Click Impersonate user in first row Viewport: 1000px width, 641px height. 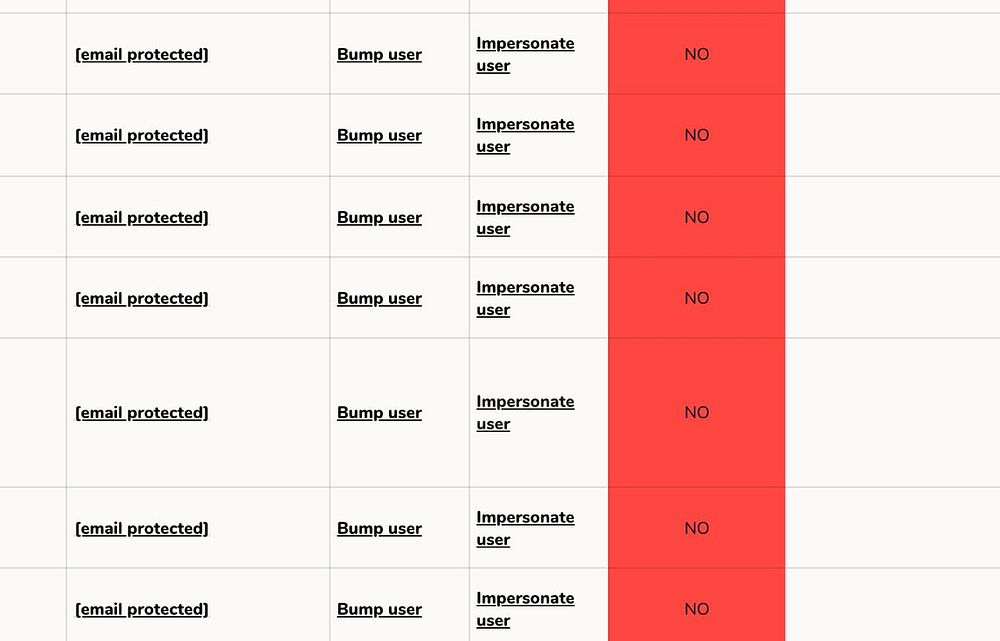click(525, 55)
